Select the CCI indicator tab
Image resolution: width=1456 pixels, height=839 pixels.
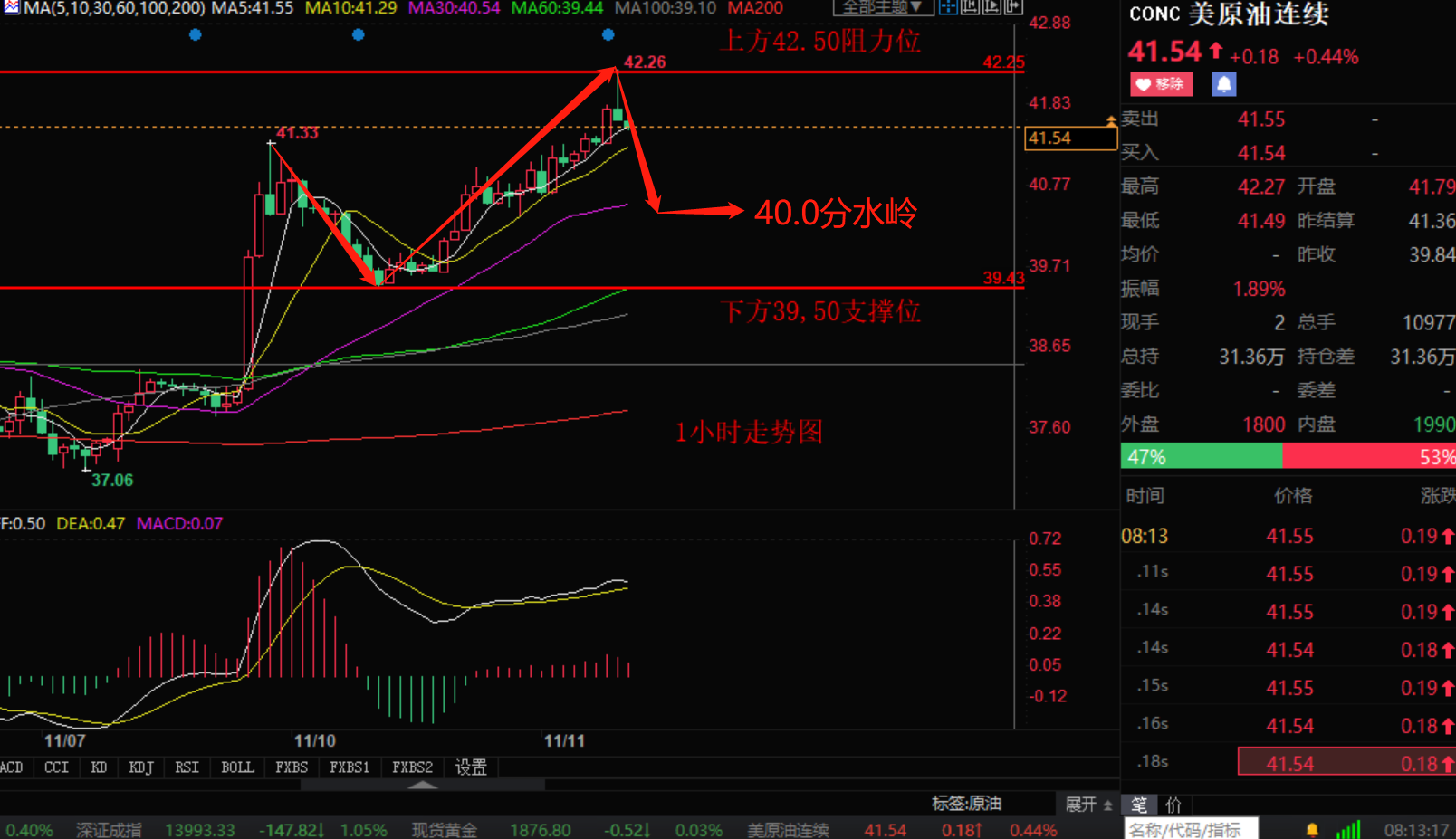click(x=56, y=767)
